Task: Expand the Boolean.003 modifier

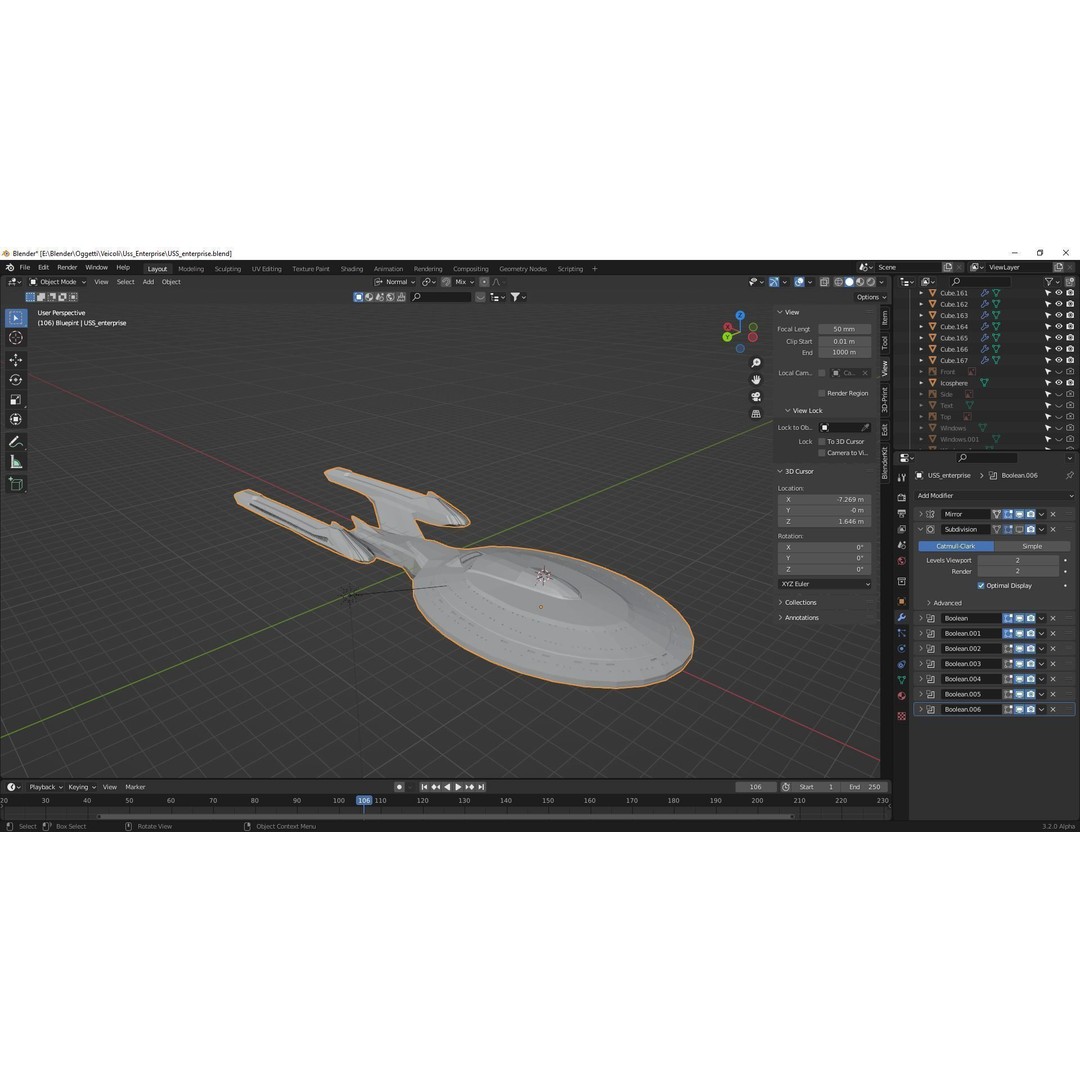Action: (921, 664)
